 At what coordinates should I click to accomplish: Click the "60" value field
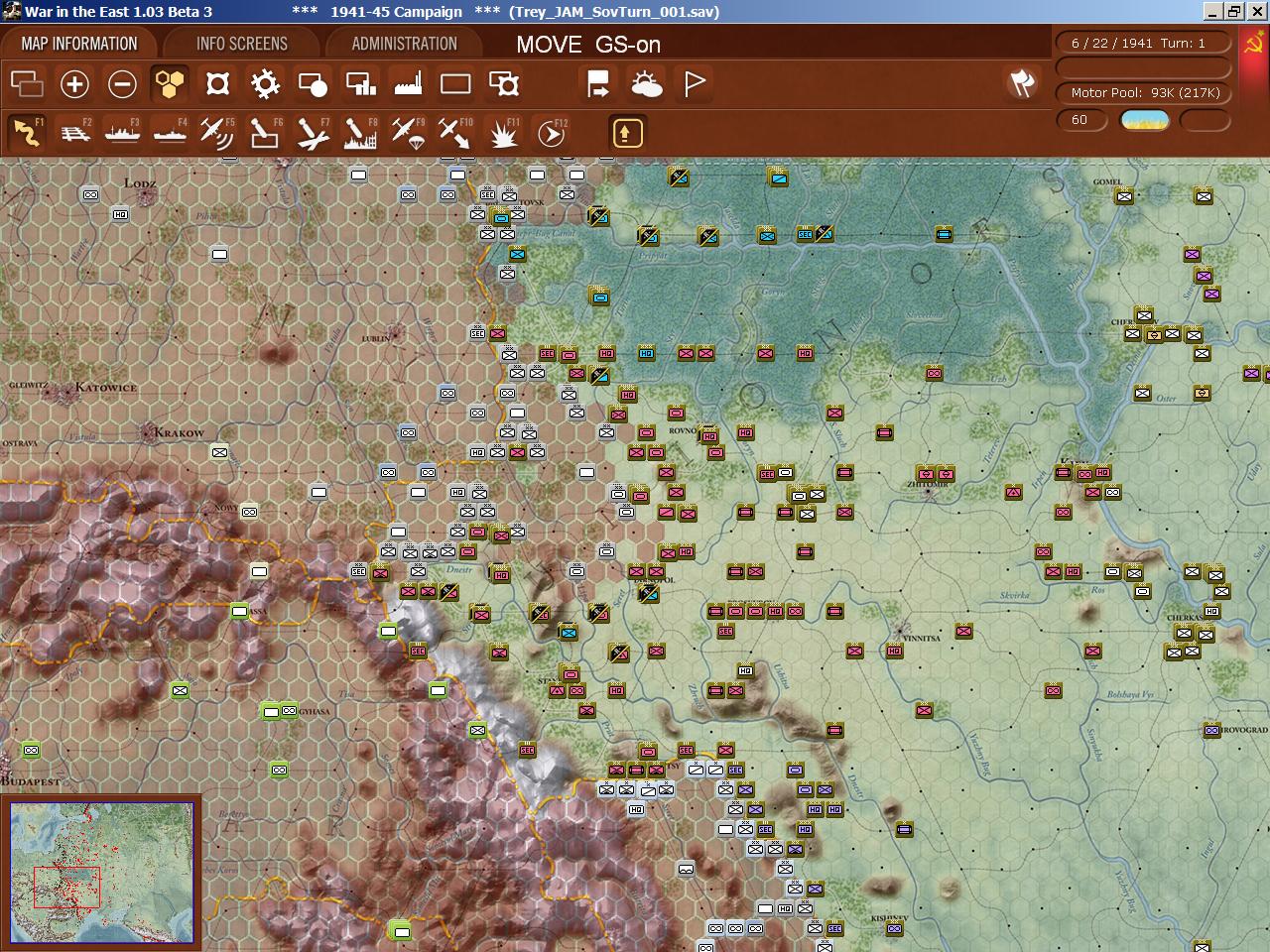point(1081,120)
